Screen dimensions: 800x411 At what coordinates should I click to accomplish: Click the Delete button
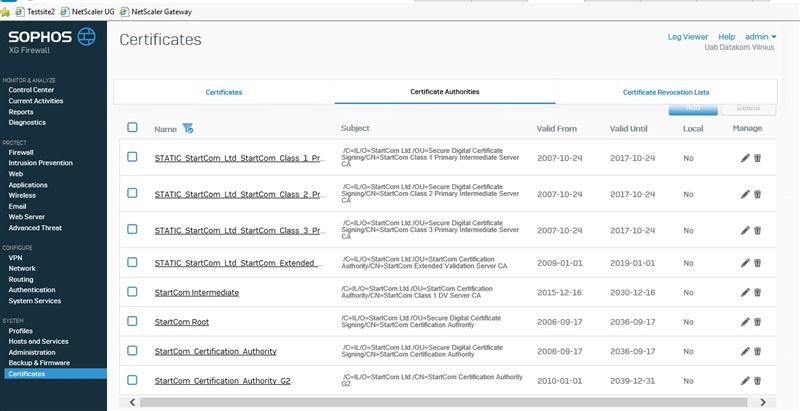pos(748,108)
